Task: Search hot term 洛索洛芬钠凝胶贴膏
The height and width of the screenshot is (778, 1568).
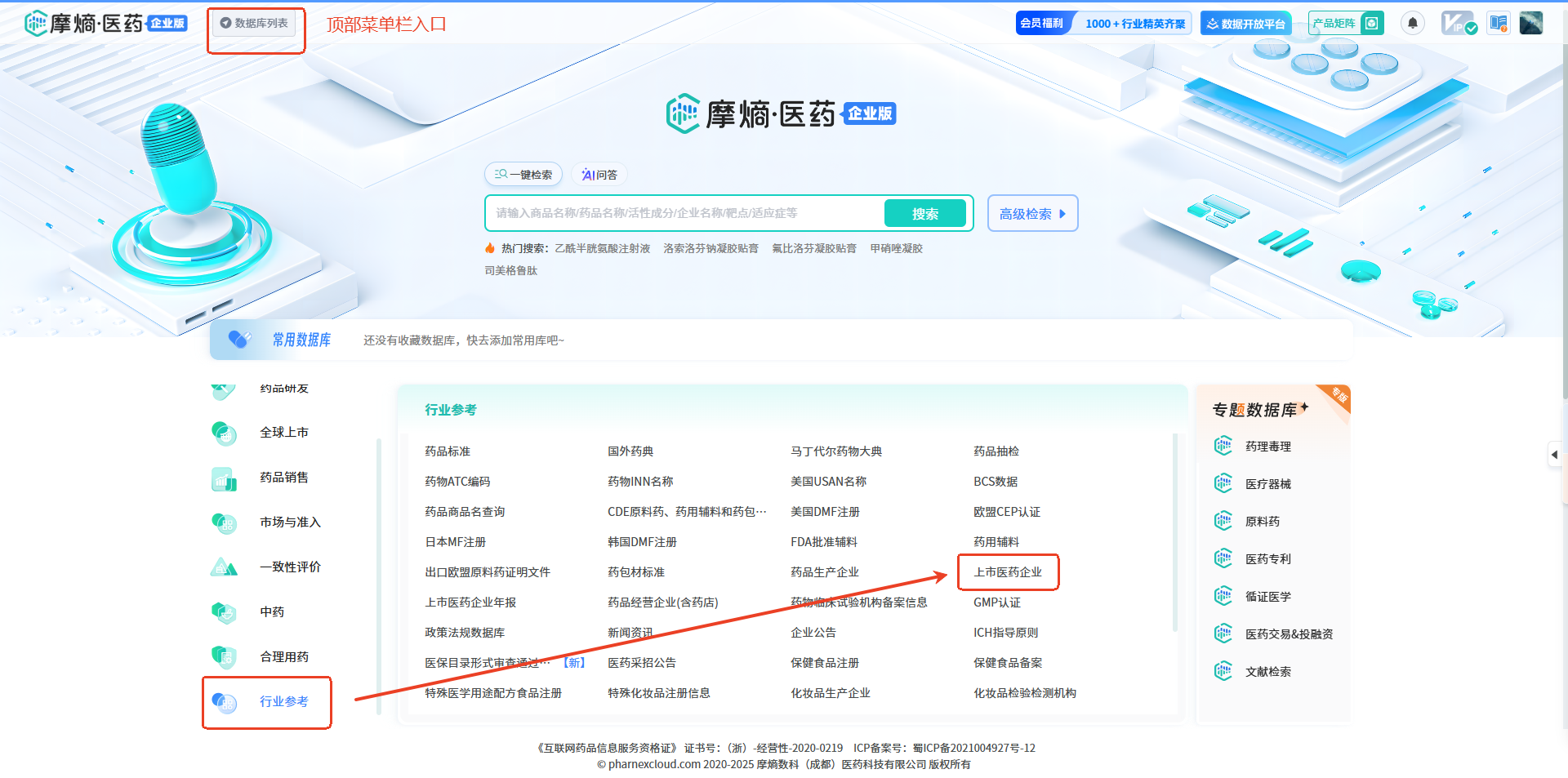Action: (710, 248)
